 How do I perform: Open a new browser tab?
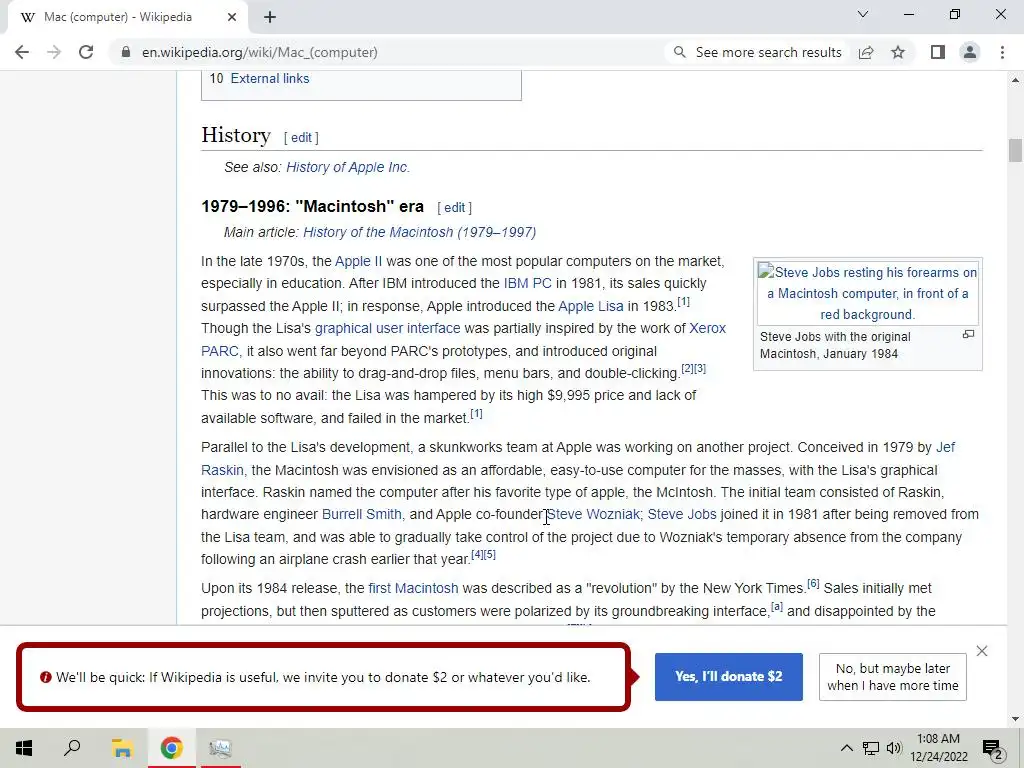pyautogui.click(x=270, y=18)
